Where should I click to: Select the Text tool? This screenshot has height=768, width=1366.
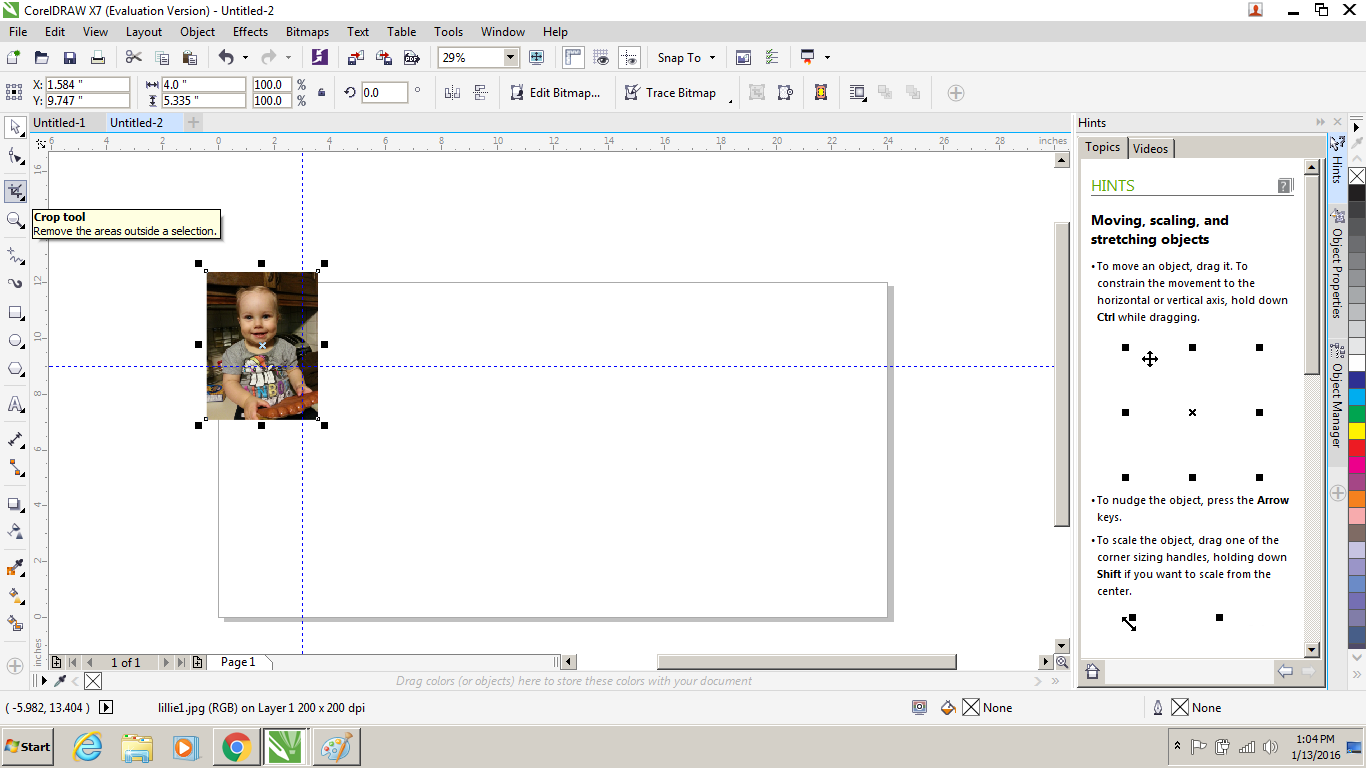point(15,405)
